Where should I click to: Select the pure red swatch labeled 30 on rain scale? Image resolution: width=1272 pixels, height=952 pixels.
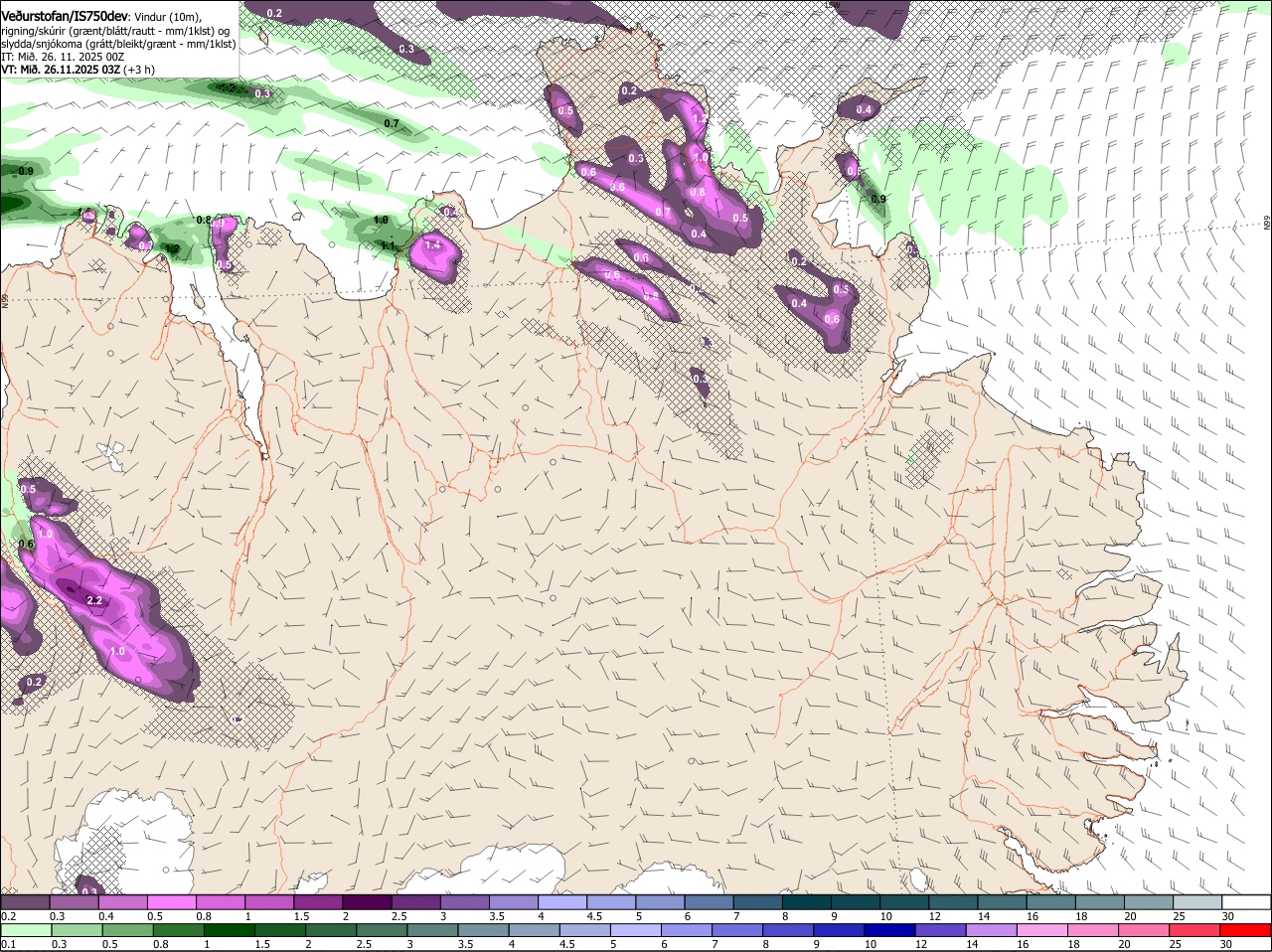pos(1247,930)
